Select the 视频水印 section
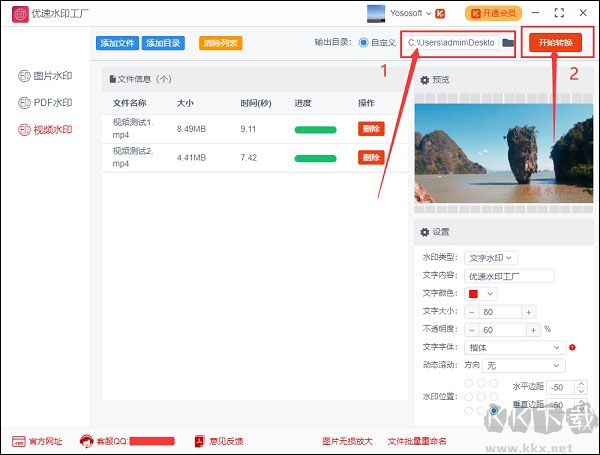Screen dimensions: 600x455 click(x=45, y=130)
